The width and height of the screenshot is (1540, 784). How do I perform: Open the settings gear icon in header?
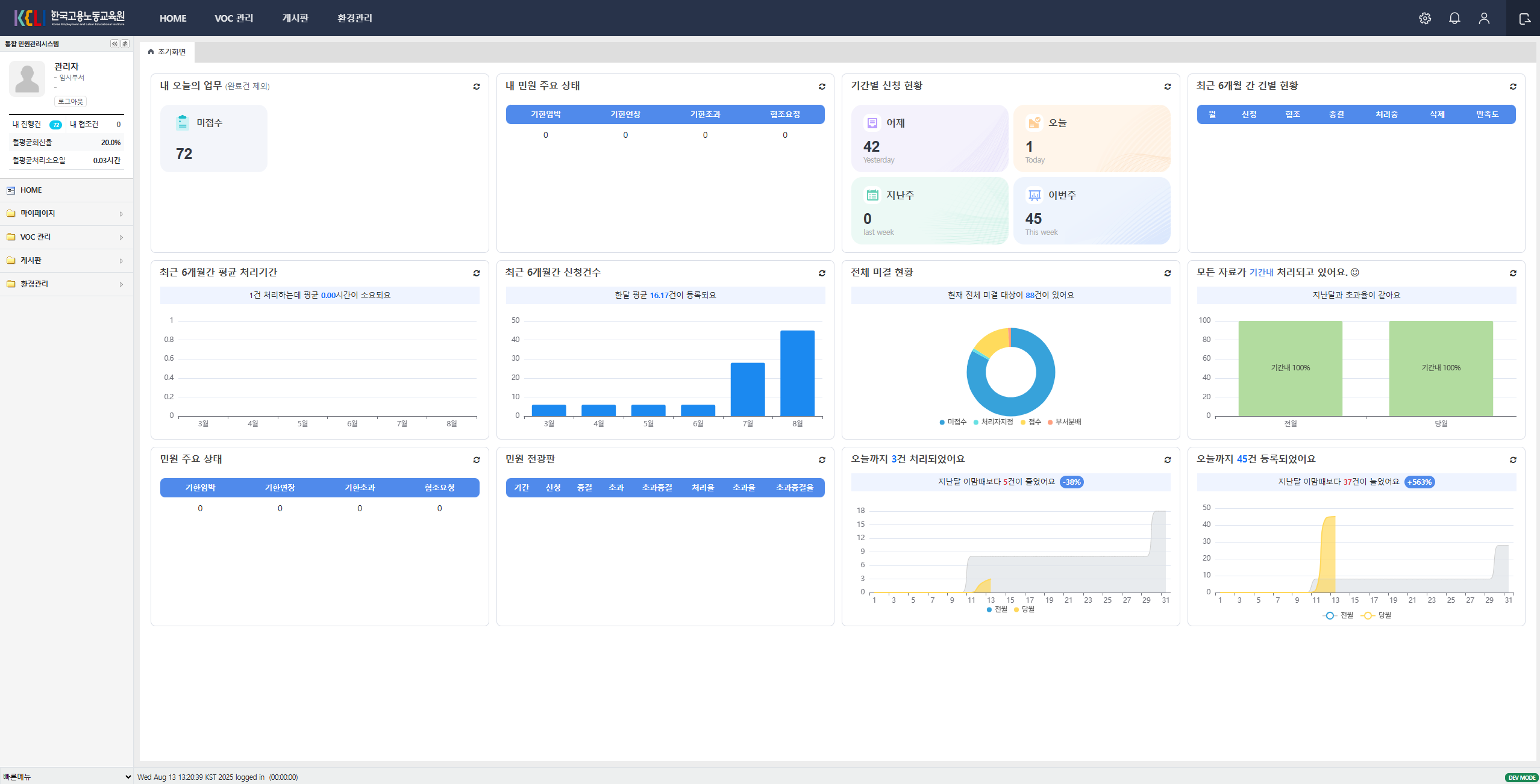(1425, 18)
